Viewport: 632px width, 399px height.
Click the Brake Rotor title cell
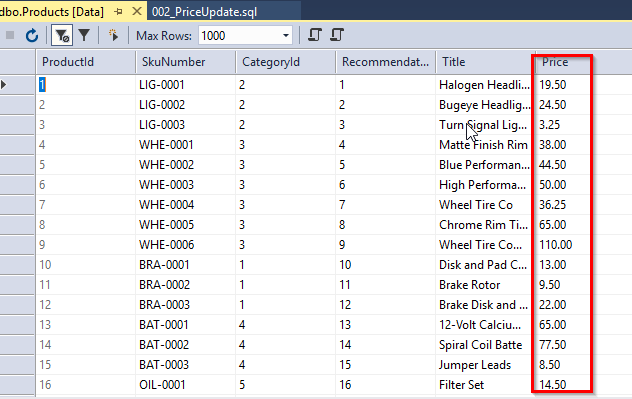[x=485, y=285]
